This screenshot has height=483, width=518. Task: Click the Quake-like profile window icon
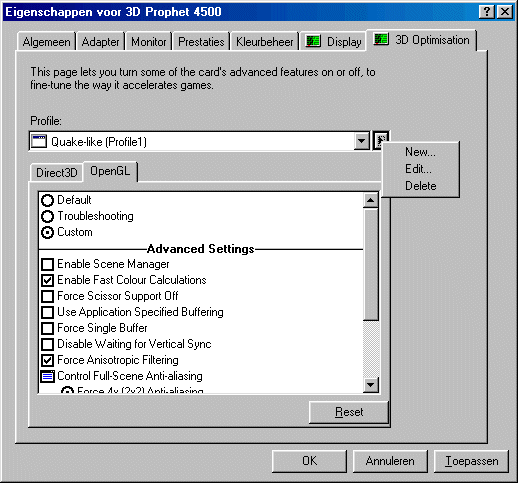39,141
